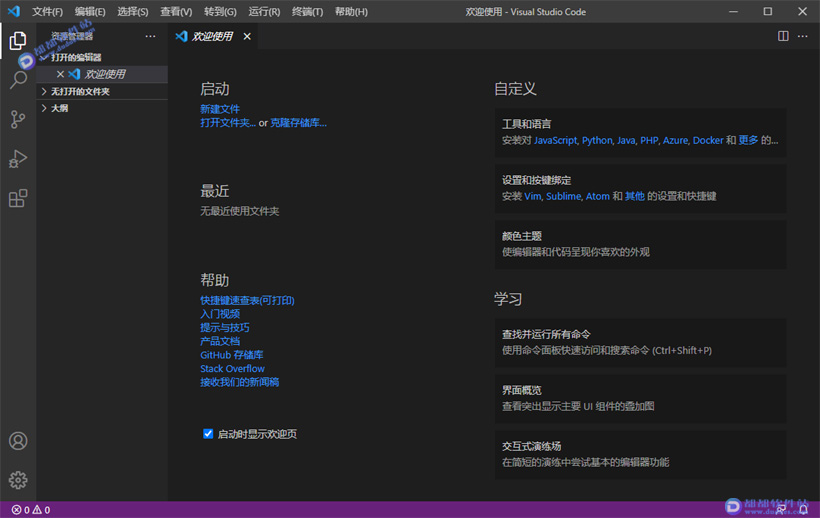Open the 运行(R) menu
820x518 pixels.
tap(264, 11)
